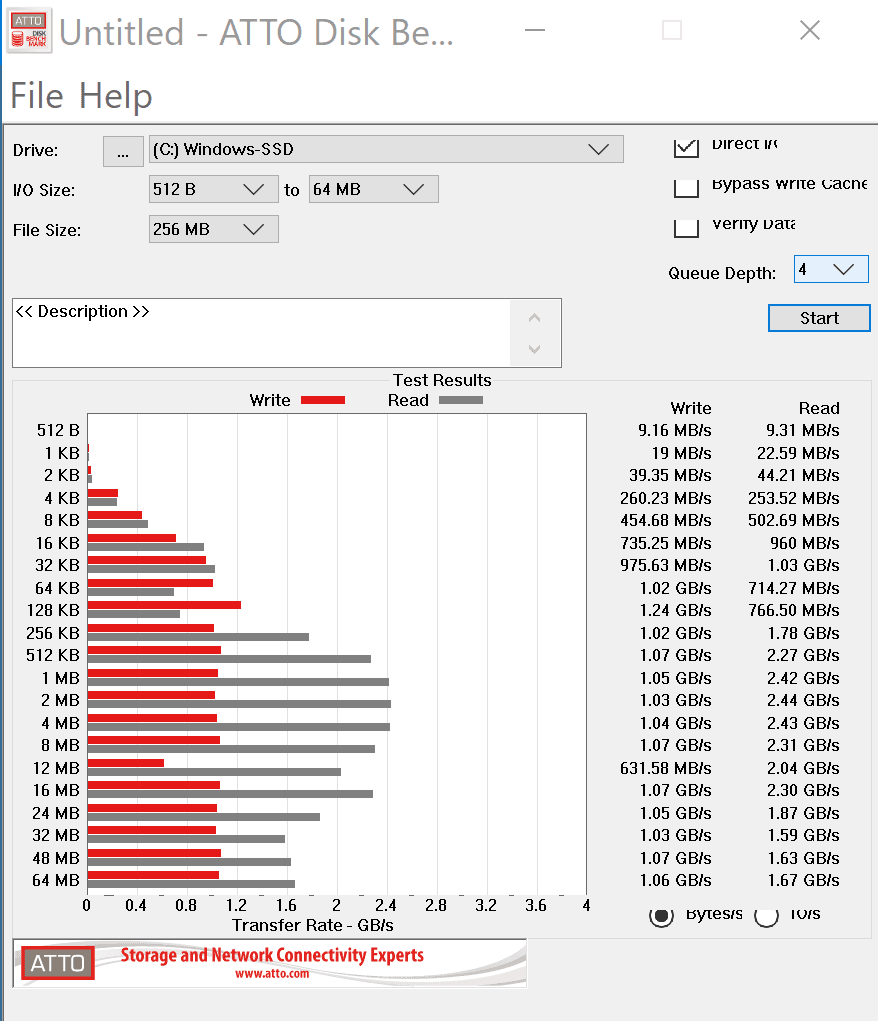
Task: Open the I/O Size maximum dropdown (64 MB)
Action: coord(373,190)
